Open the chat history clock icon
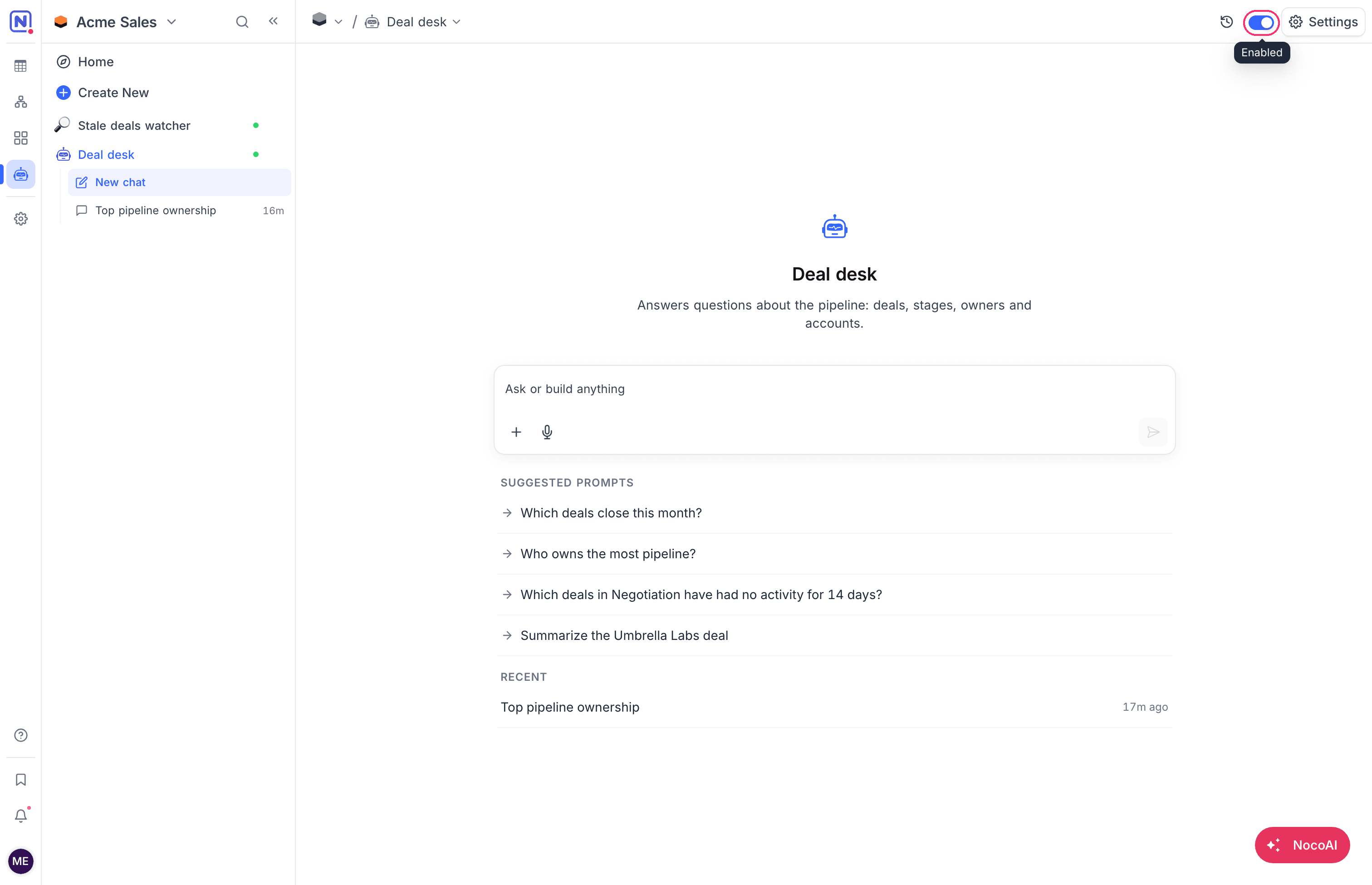The height and width of the screenshot is (885, 1372). pyautogui.click(x=1226, y=22)
